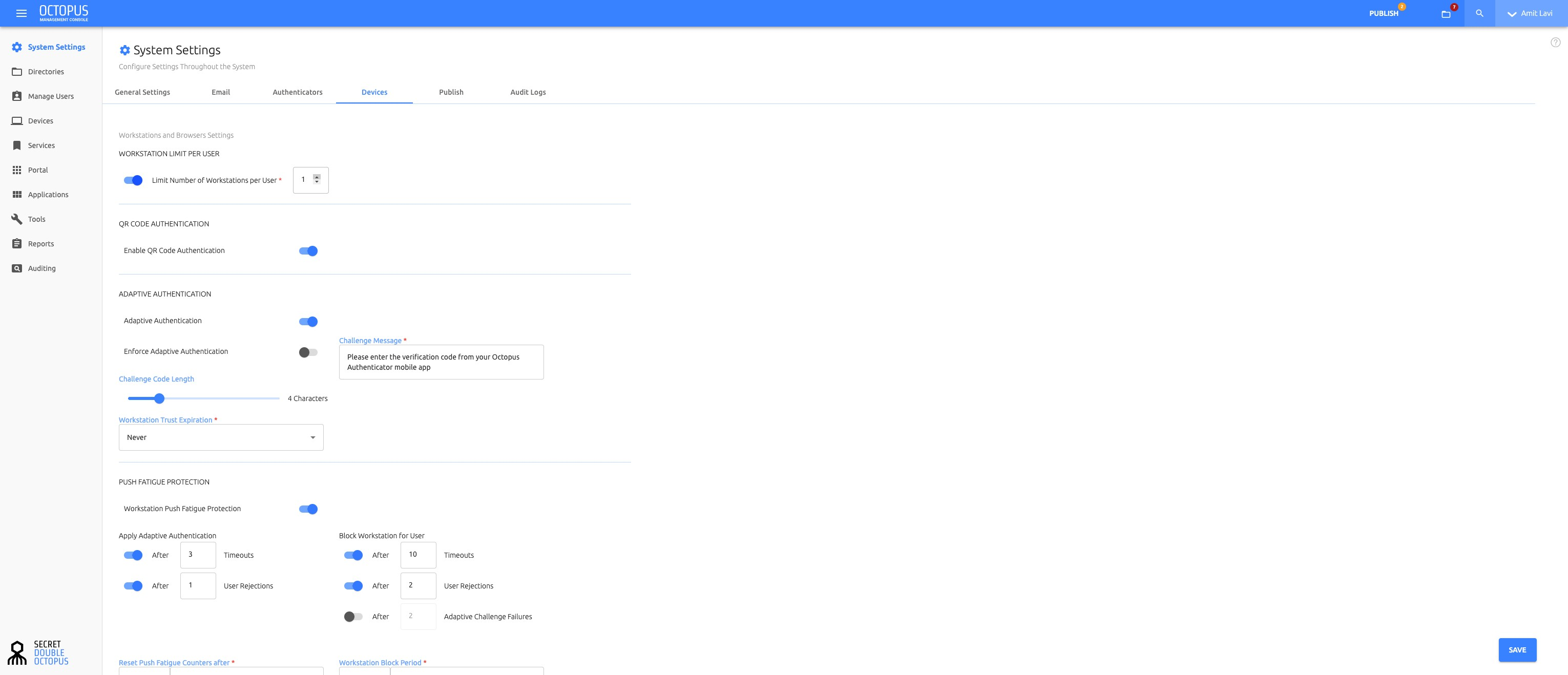This screenshot has width=1568, height=675.
Task: Click the Auditing magnifier icon
Action: click(17, 268)
